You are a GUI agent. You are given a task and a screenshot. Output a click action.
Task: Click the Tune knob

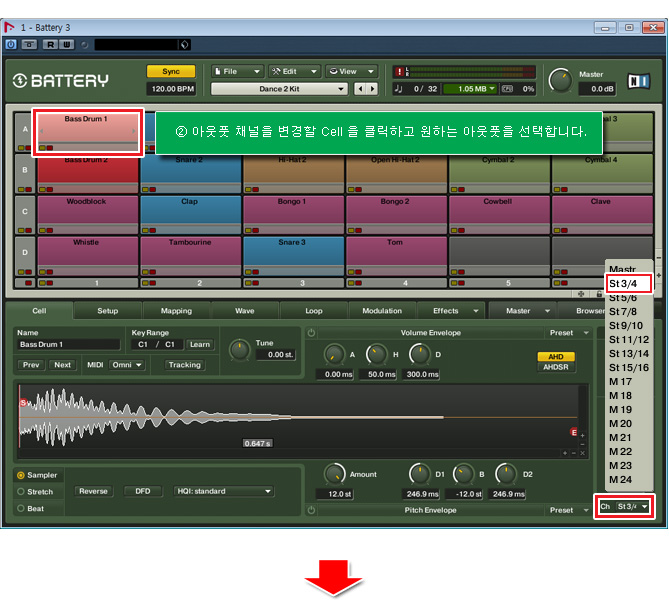point(239,350)
